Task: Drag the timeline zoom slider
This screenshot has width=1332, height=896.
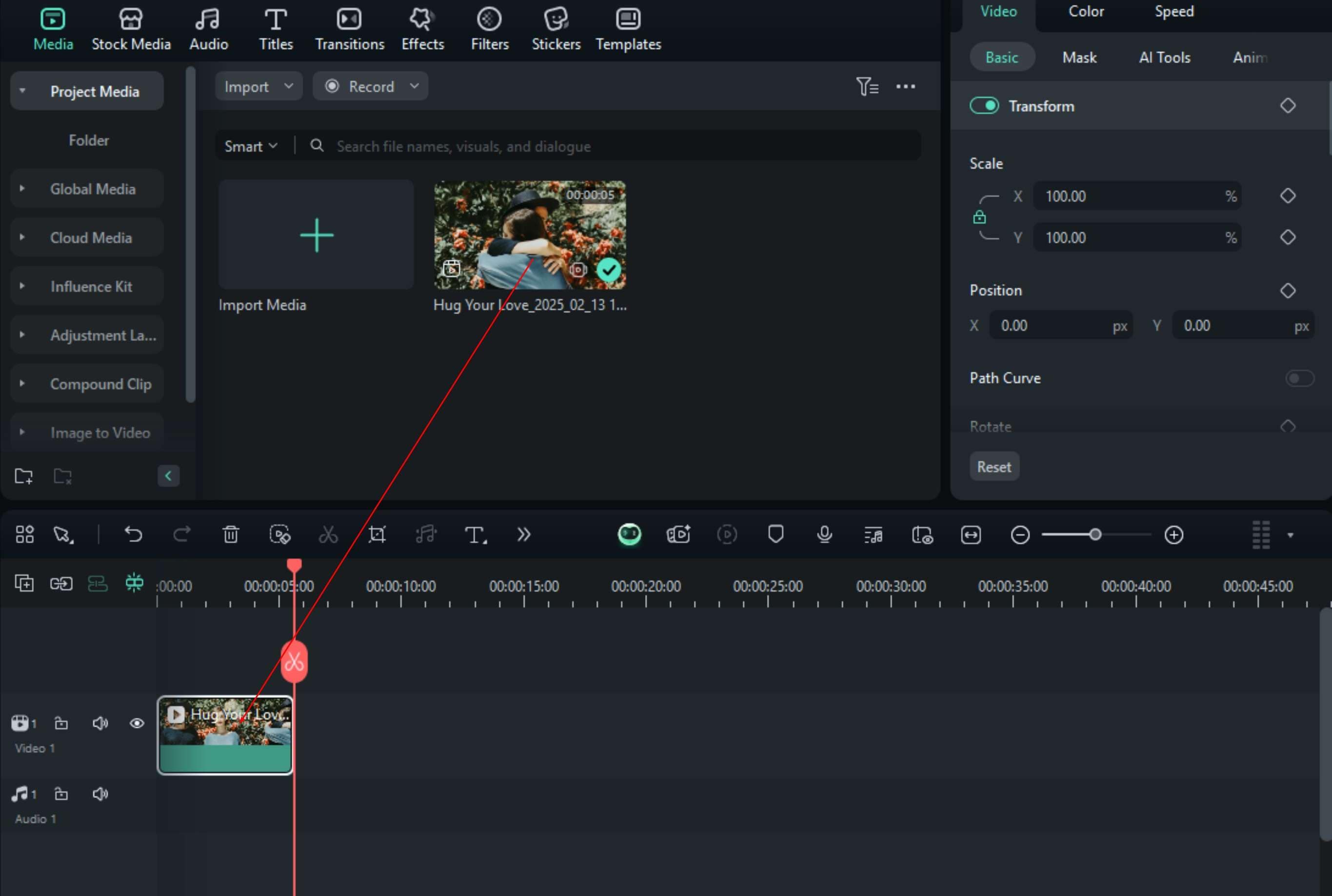Action: pyautogui.click(x=1094, y=534)
